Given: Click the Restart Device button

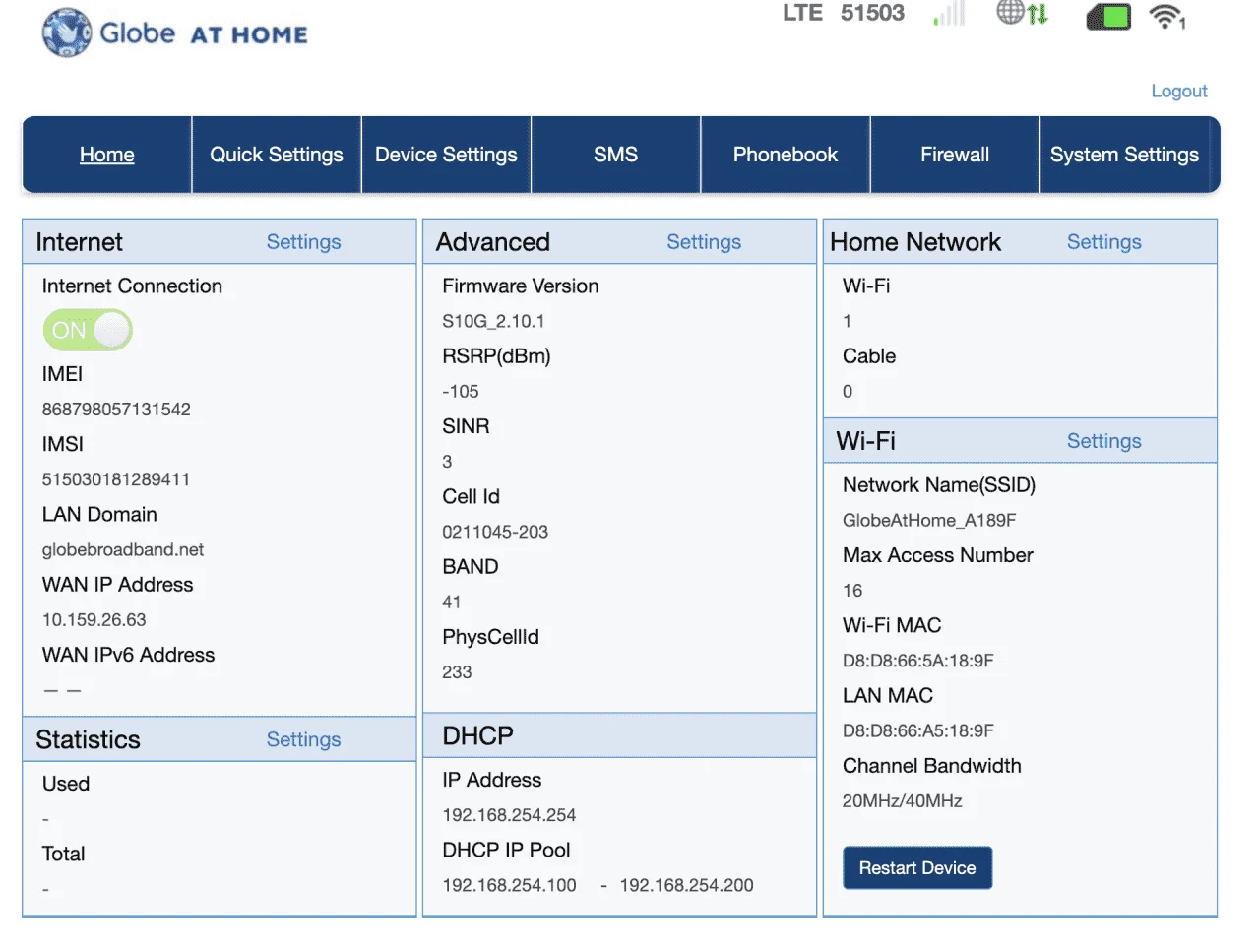Looking at the screenshot, I should (917, 867).
